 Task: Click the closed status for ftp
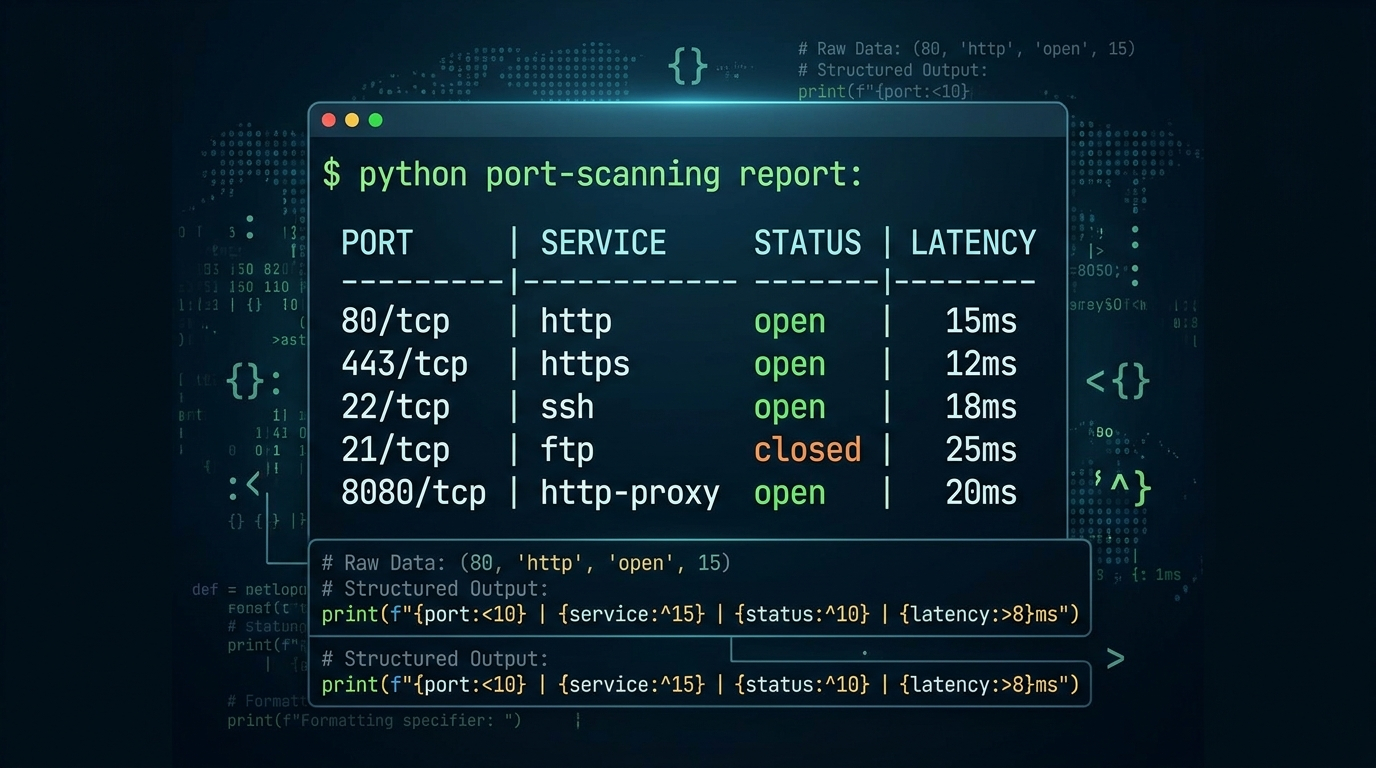tap(807, 450)
